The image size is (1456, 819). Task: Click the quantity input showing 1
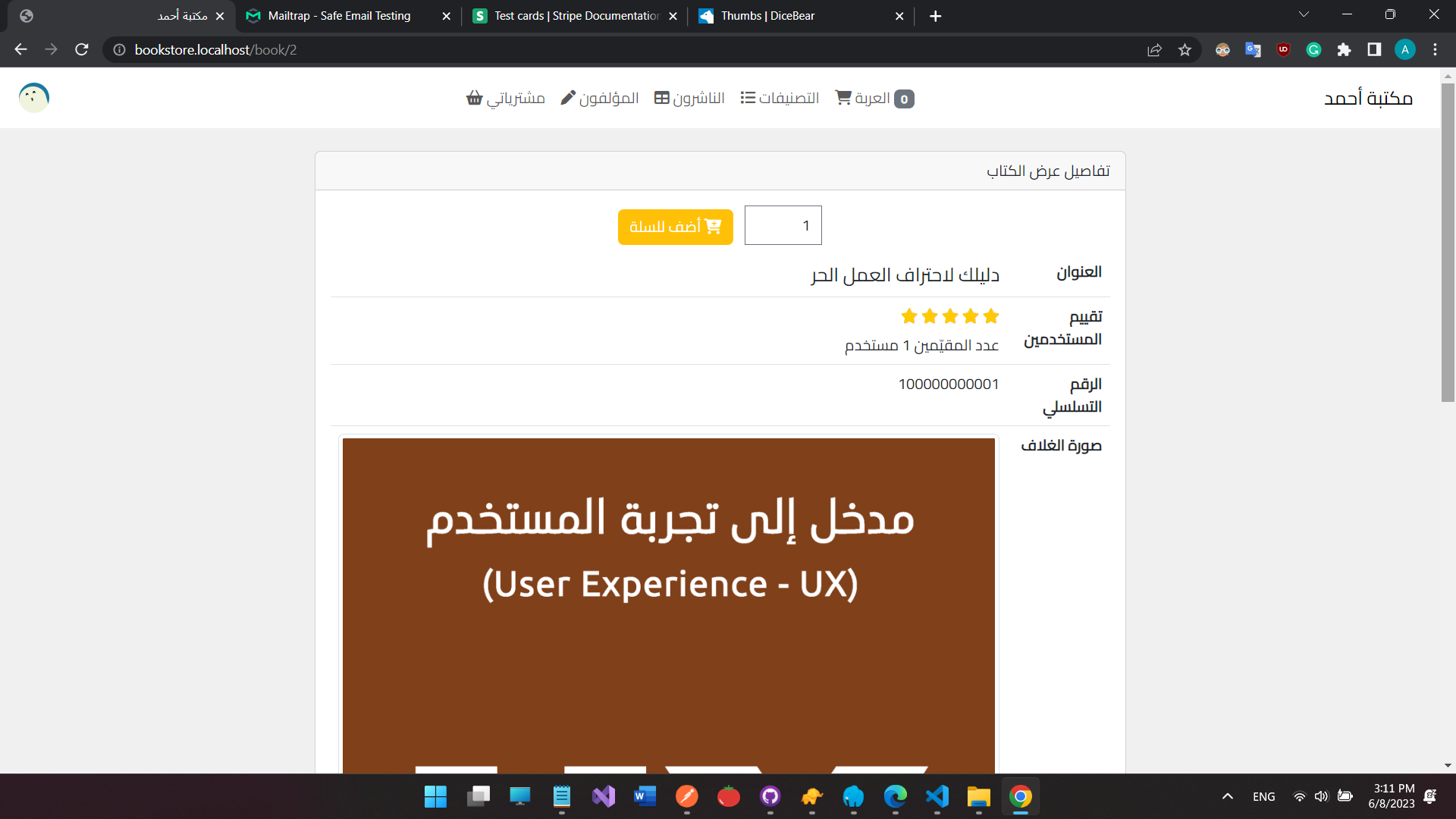click(783, 225)
